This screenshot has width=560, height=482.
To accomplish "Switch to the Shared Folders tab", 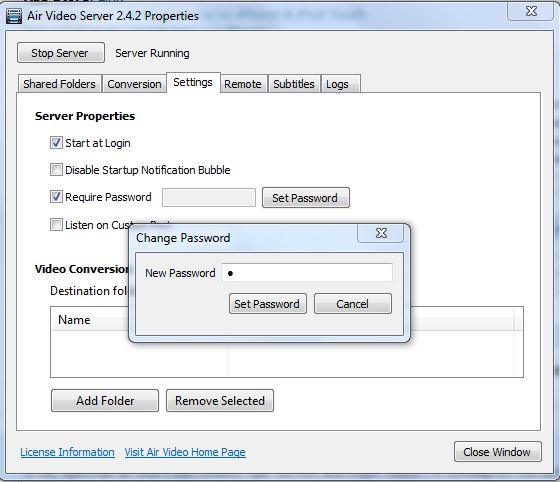I will click(x=59, y=84).
